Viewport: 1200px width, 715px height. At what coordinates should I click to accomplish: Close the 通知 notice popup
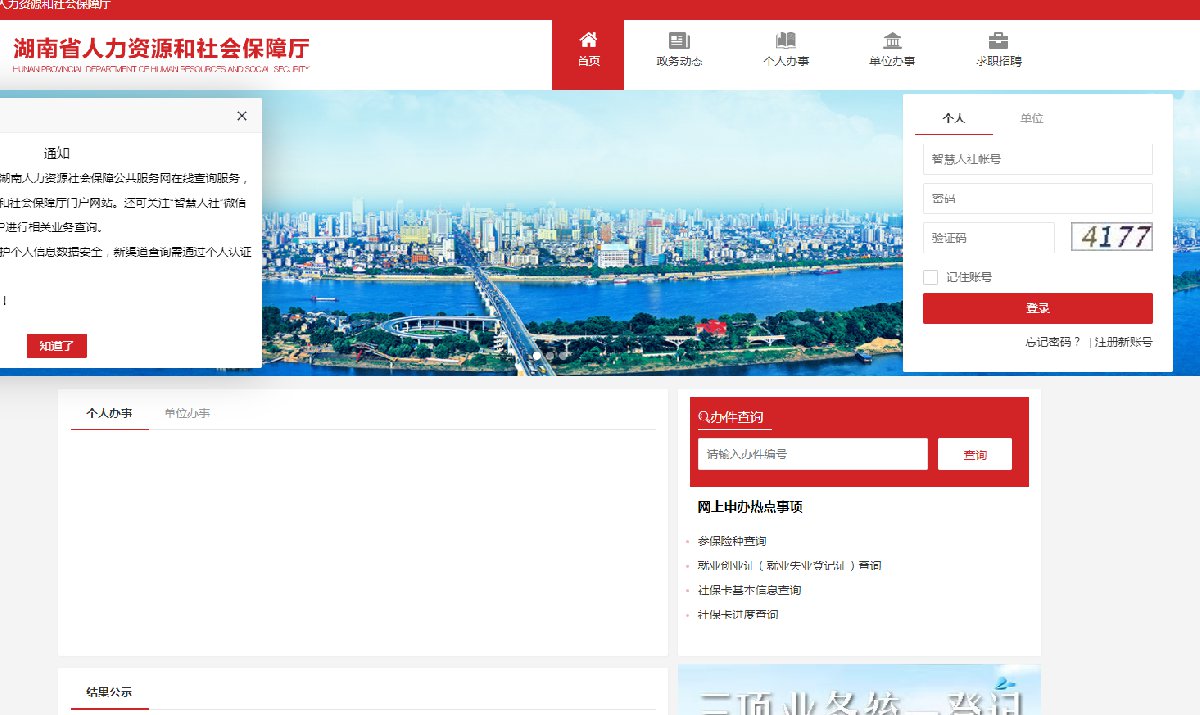pos(242,116)
